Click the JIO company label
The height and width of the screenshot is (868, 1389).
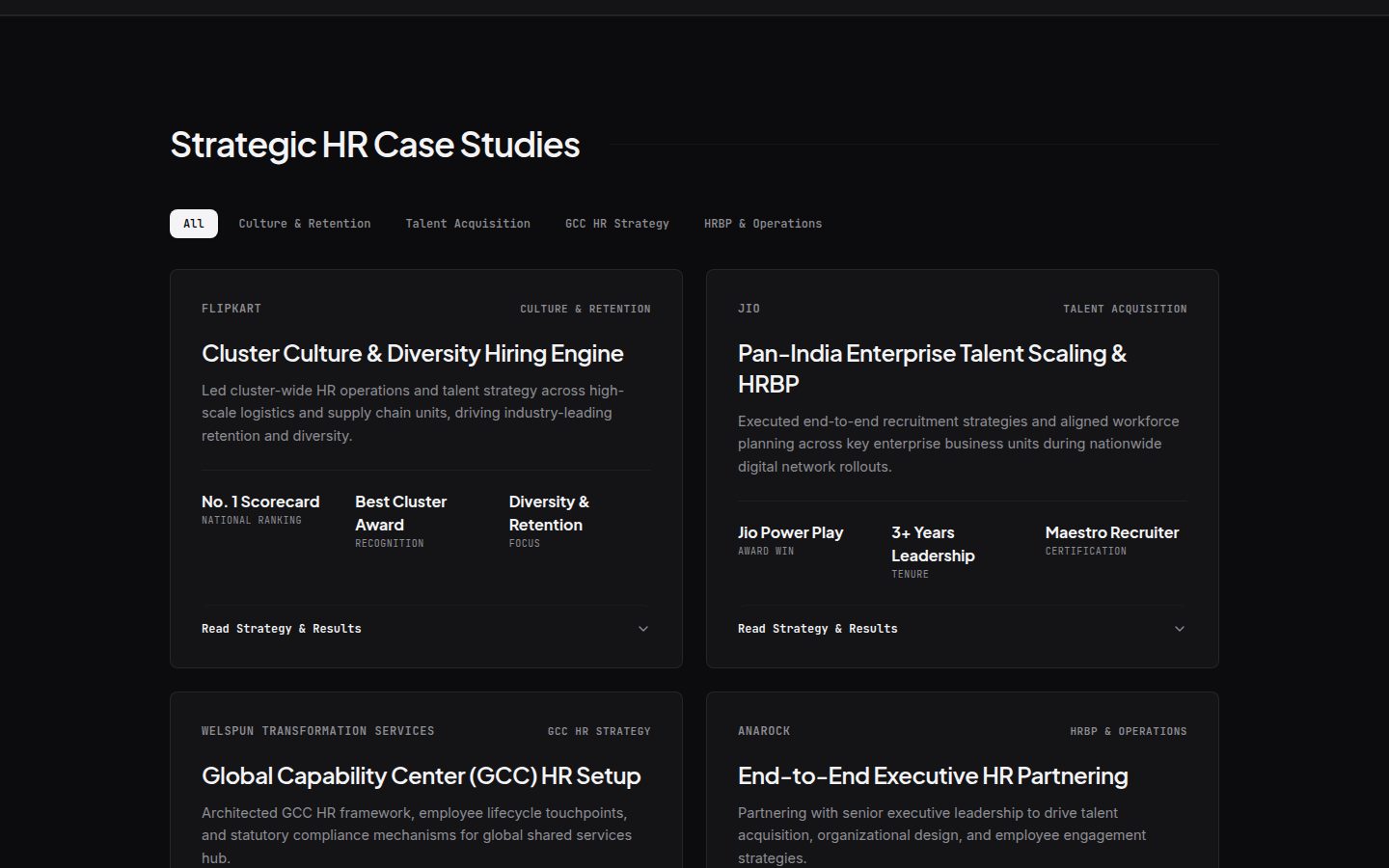749,309
